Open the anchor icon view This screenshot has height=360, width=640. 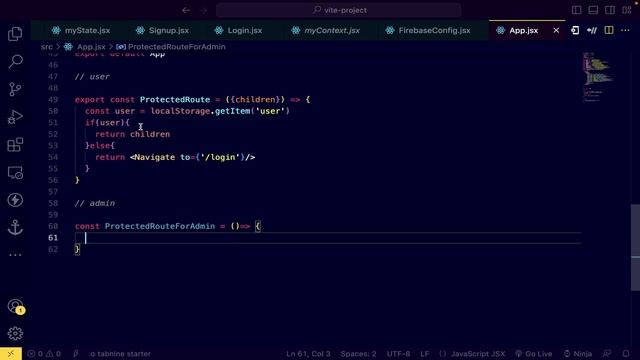point(15,227)
